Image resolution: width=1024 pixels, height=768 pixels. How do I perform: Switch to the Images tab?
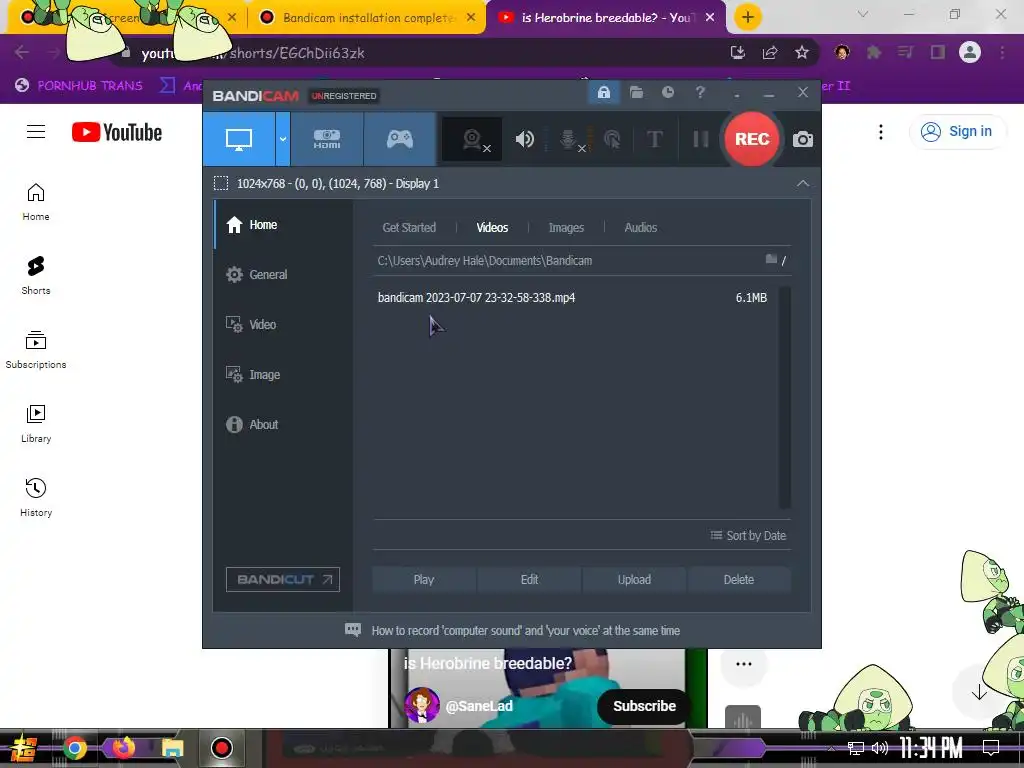pos(566,227)
